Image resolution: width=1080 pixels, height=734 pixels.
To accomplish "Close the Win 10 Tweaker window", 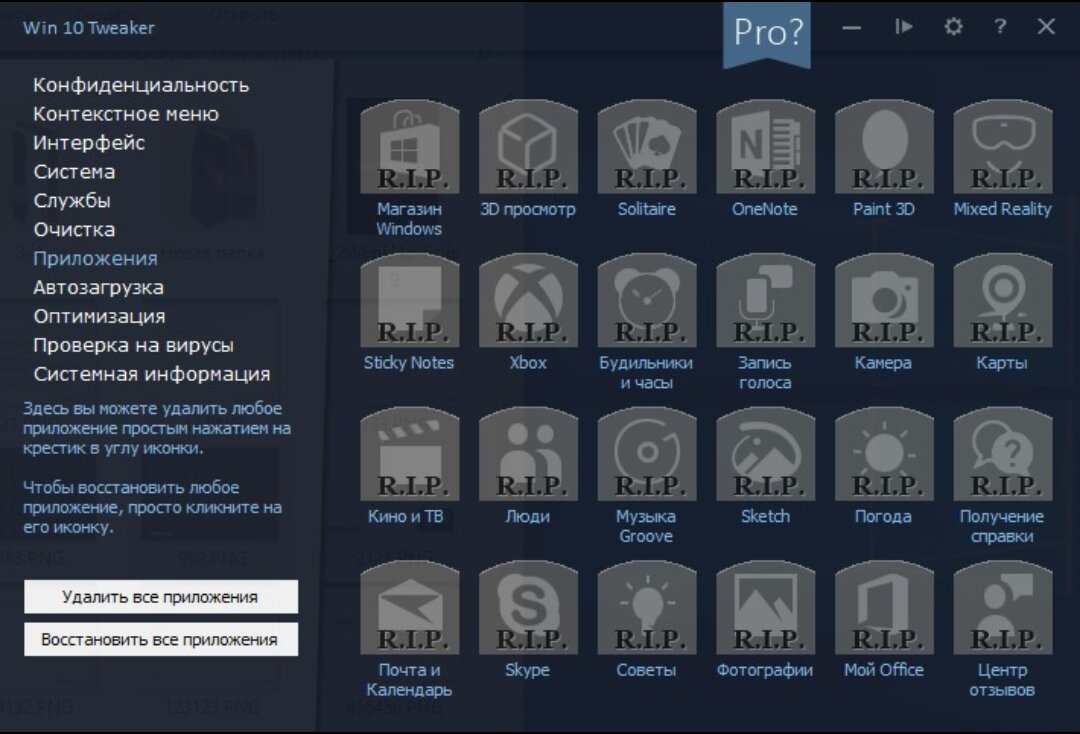I will [1046, 27].
